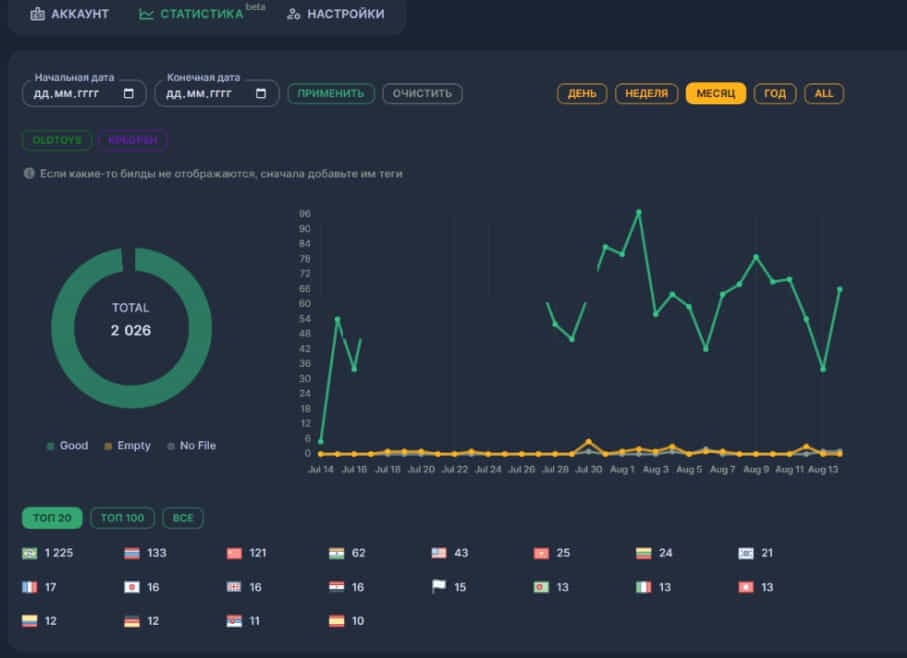Click the USA flag with 43

click(x=439, y=553)
